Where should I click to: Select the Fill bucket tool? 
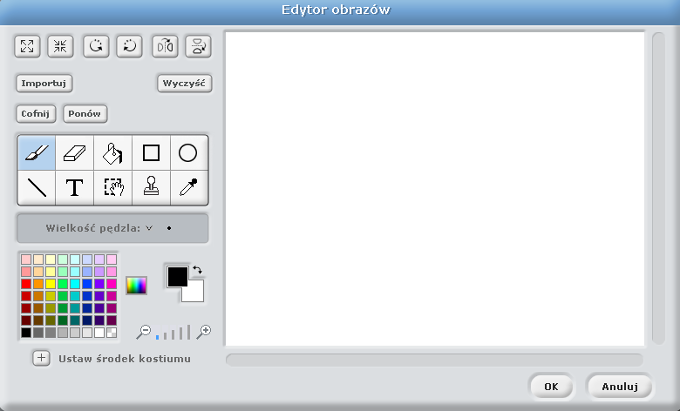[113, 153]
